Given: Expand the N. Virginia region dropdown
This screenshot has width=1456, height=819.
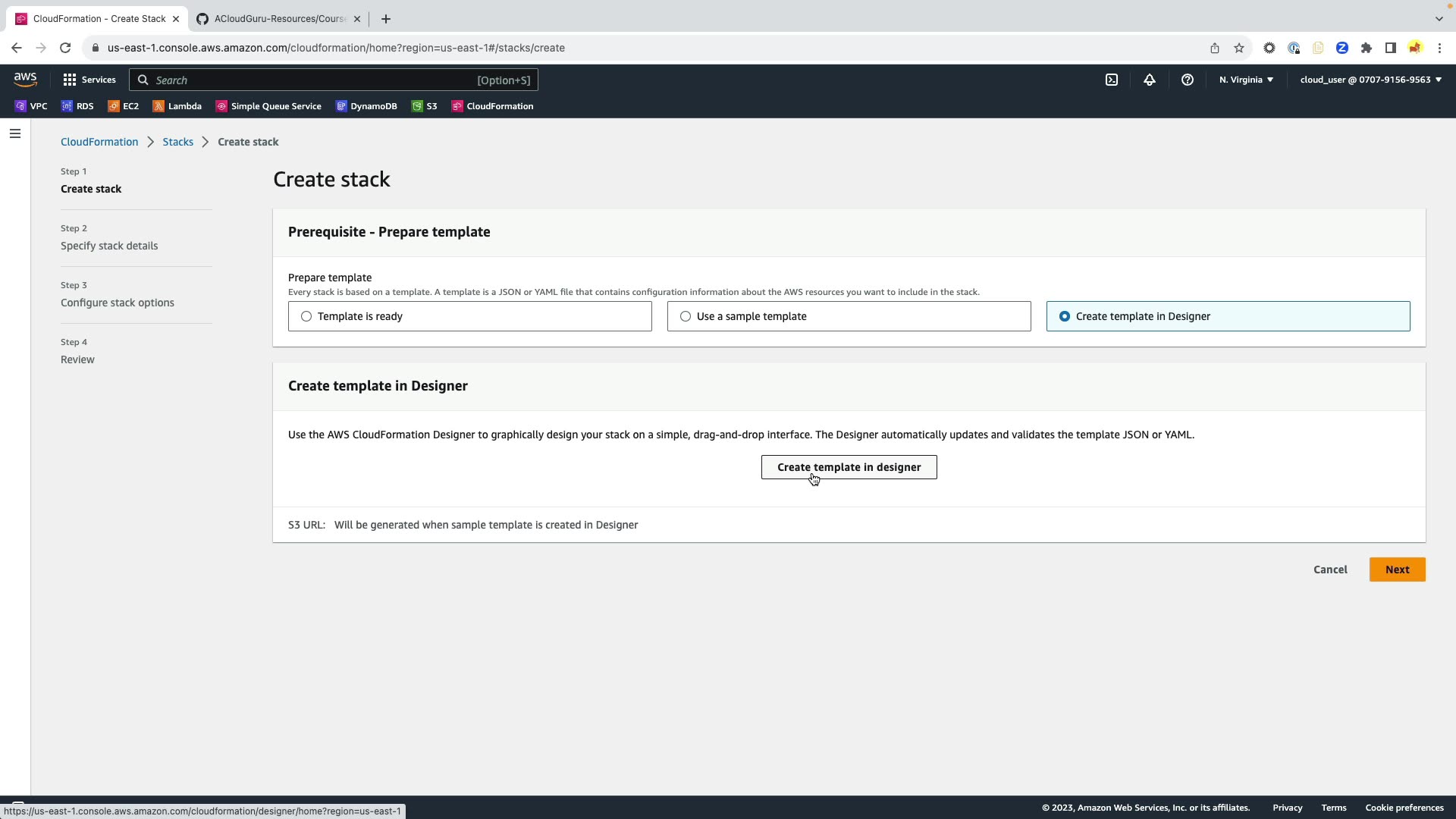Looking at the screenshot, I should tap(1246, 80).
